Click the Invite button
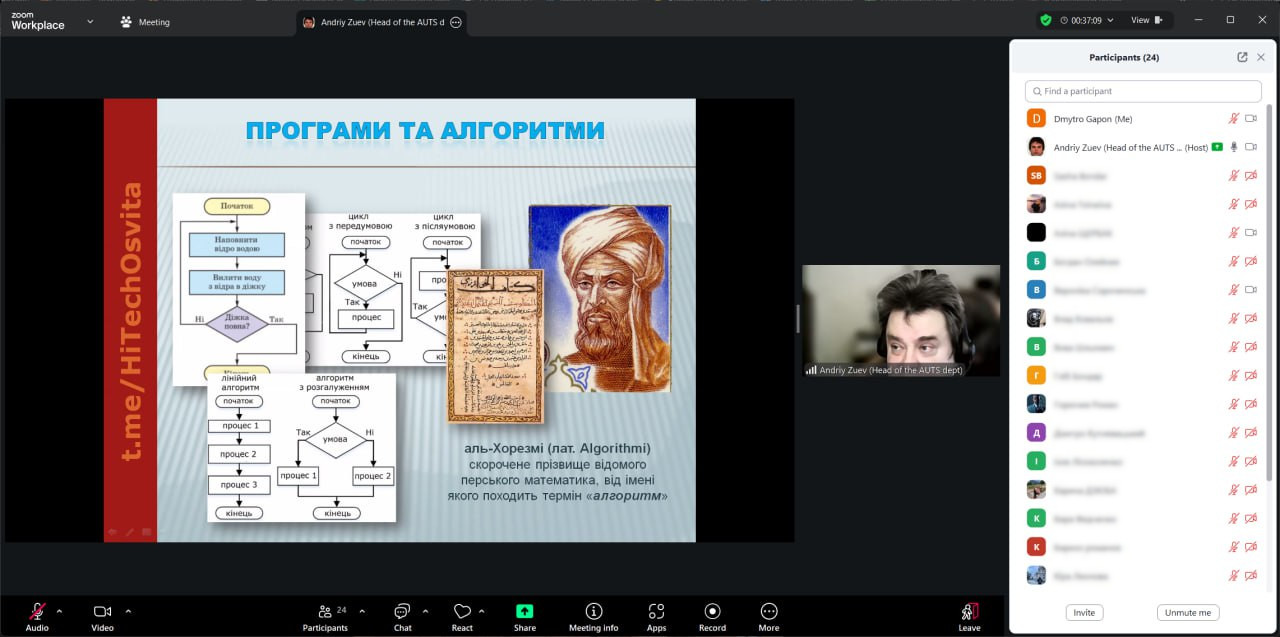This screenshot has height=637, width=1280. coord(1084,612)
